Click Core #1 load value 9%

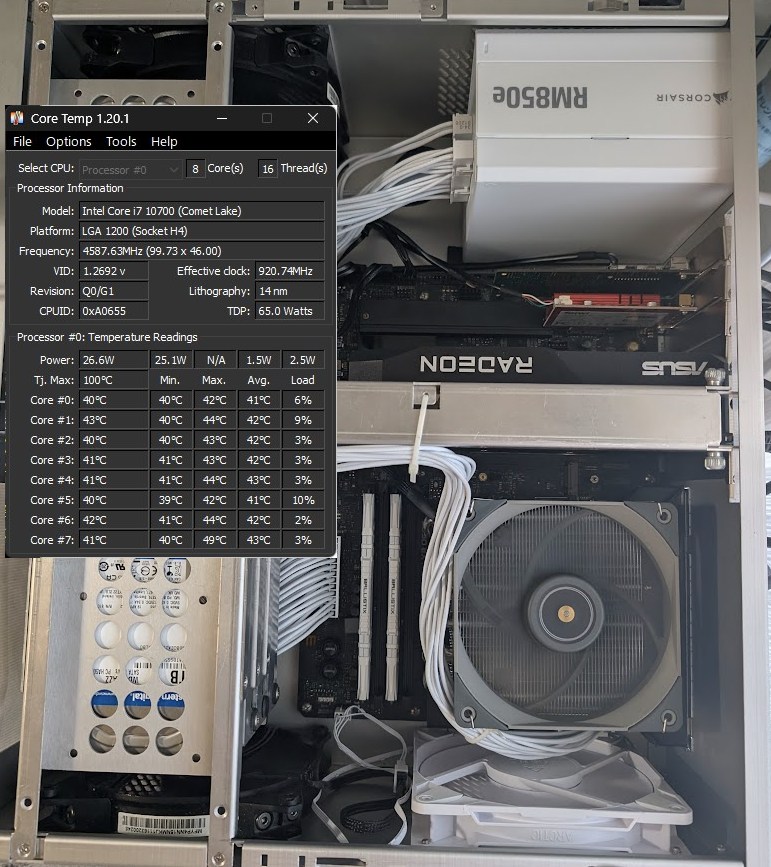303,420
